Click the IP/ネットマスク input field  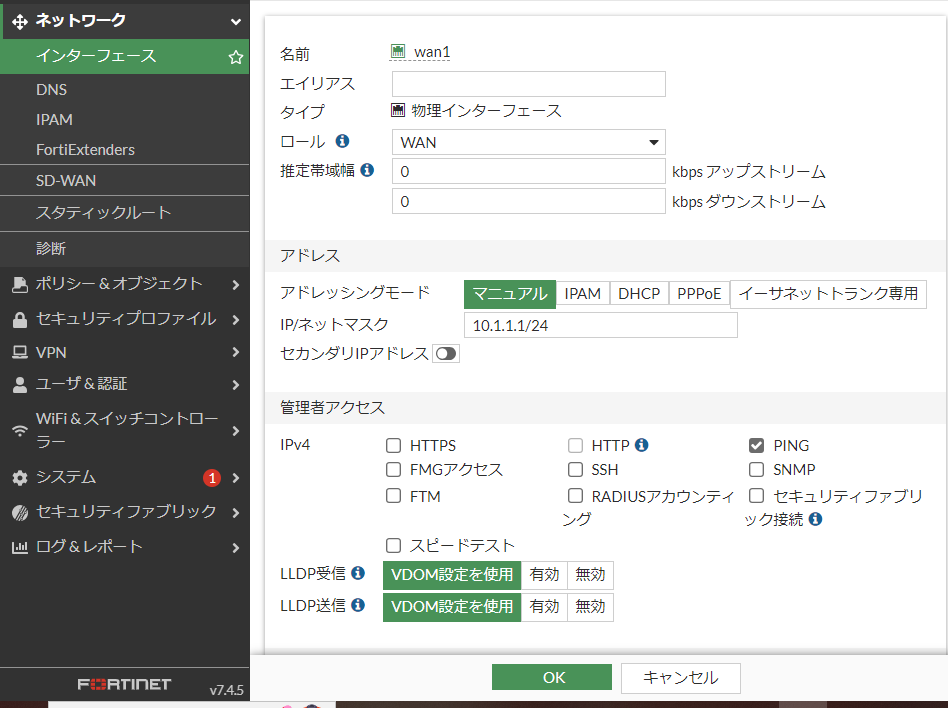click(600, 324)
